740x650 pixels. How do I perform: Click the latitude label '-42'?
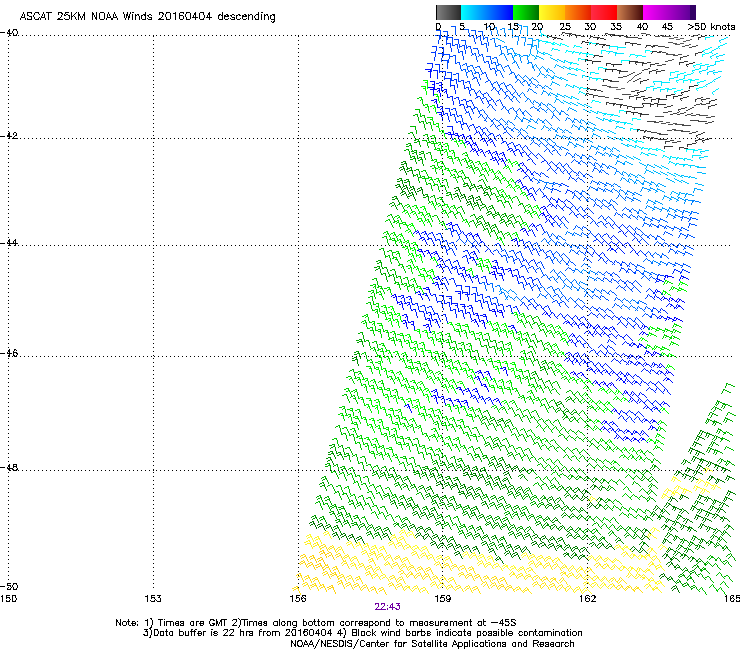tap(9, 135)
